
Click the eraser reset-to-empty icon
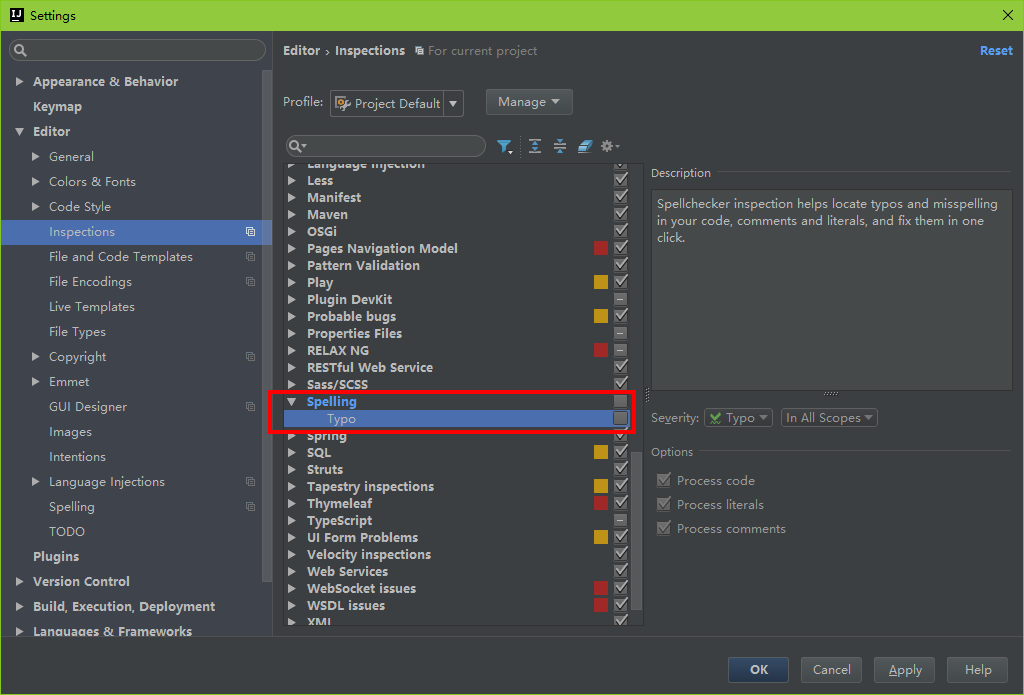[x=585, y=147]
